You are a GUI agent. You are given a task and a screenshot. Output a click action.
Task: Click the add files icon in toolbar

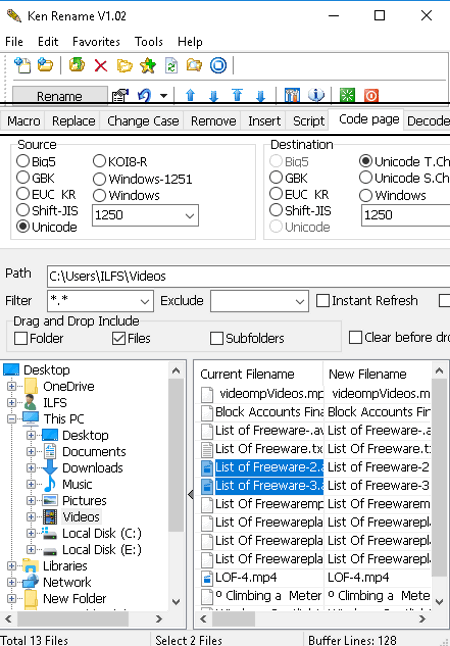(x=22, y=65)
